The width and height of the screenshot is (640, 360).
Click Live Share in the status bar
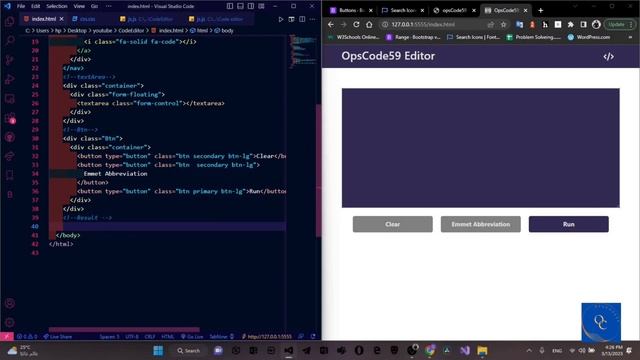(x=58, y=337)
